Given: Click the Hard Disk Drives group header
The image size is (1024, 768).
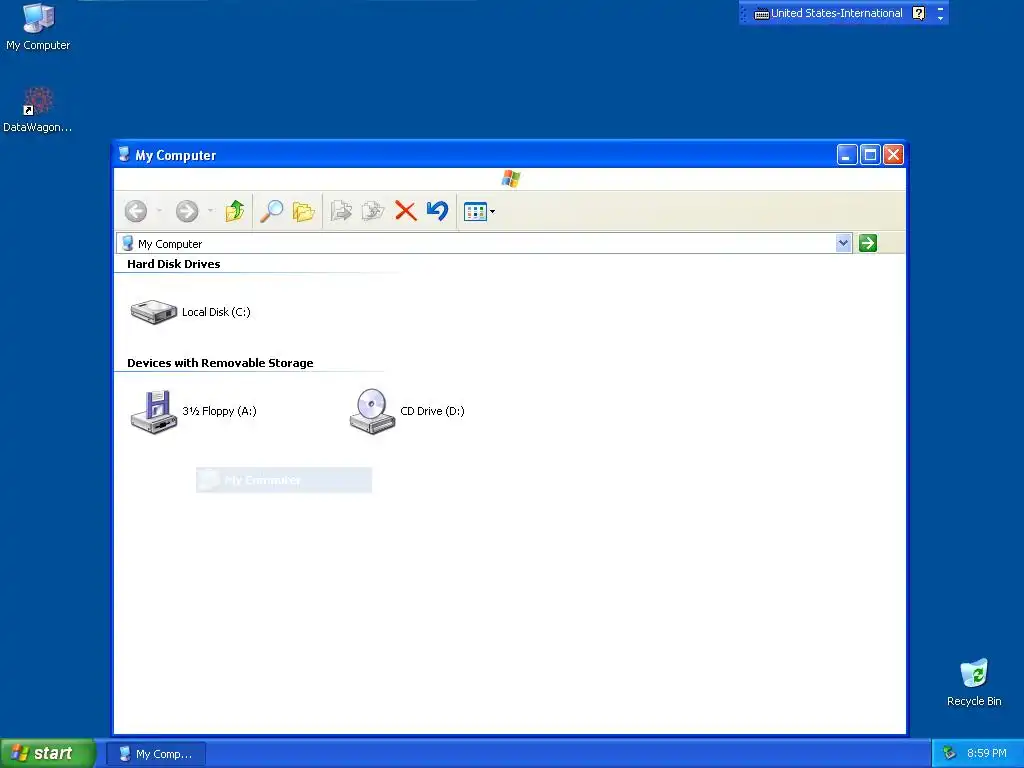Looking at the screenshot, I should (x=174, y=264).
